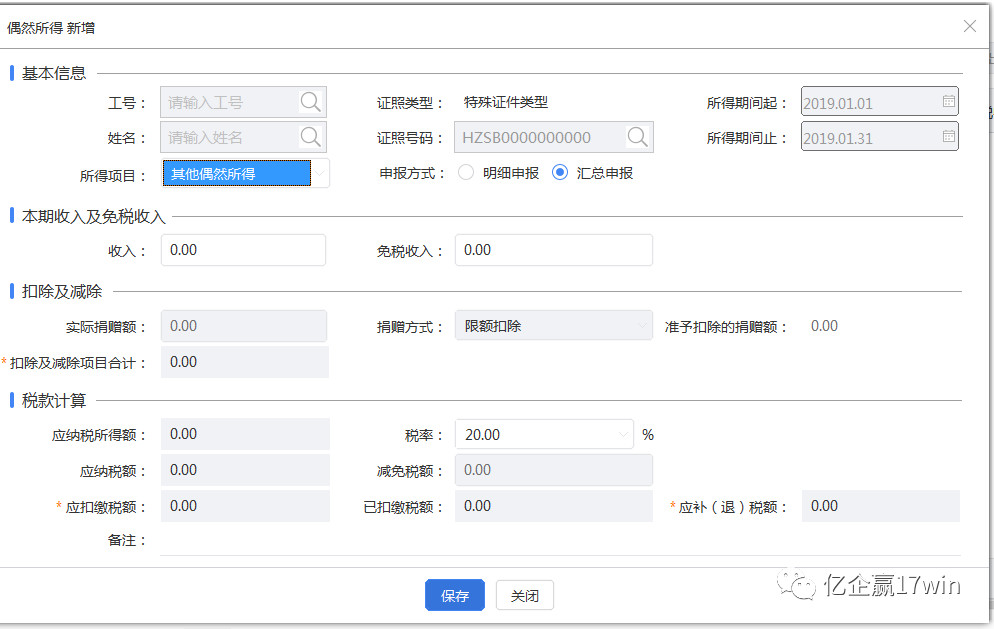994x629 pixels.
Task: Click the 请输入工号 text box
Action: (x=230, y=101)
